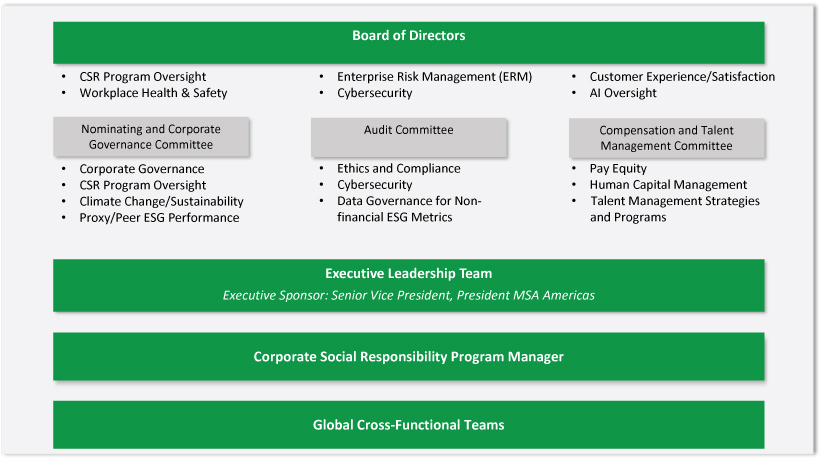Select the Nominating and Corporate Governance Committee box

click(150, 137)
